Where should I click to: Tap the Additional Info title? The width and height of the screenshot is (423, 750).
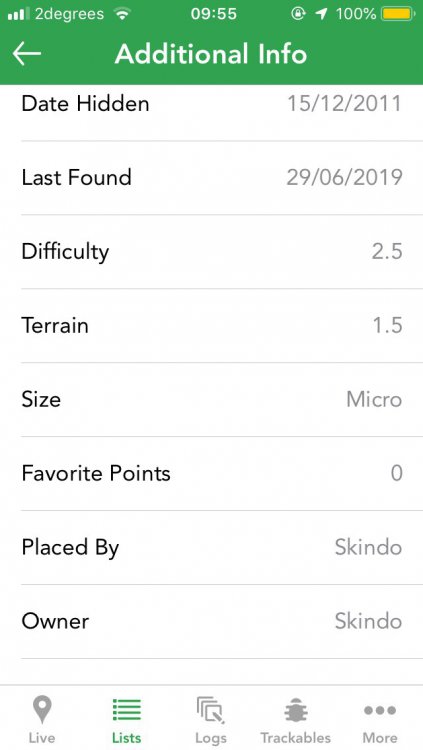pos(211,54)
